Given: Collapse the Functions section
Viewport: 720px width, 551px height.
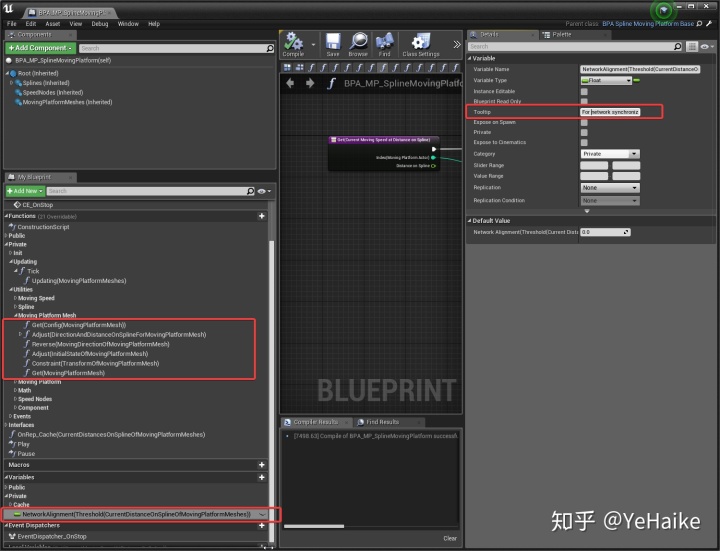Looking at the screenshot, I should coord(6,216).
